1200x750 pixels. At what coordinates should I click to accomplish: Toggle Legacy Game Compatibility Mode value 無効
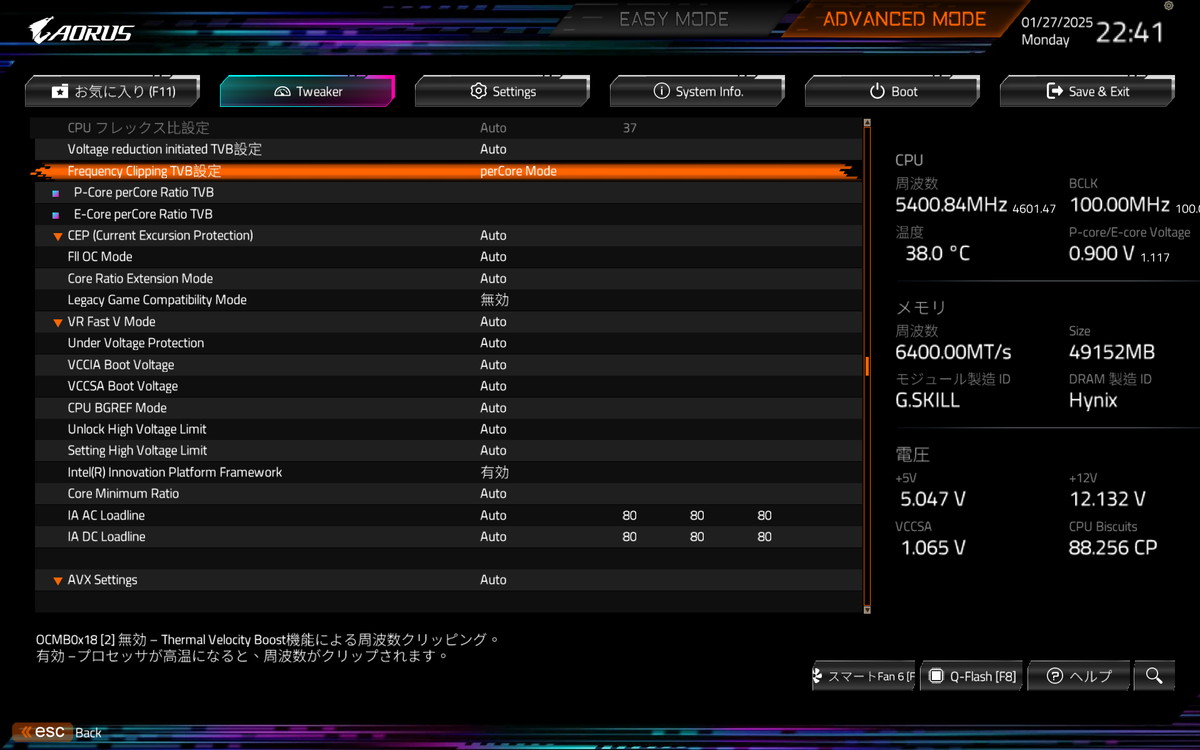[x=494, y=300]
